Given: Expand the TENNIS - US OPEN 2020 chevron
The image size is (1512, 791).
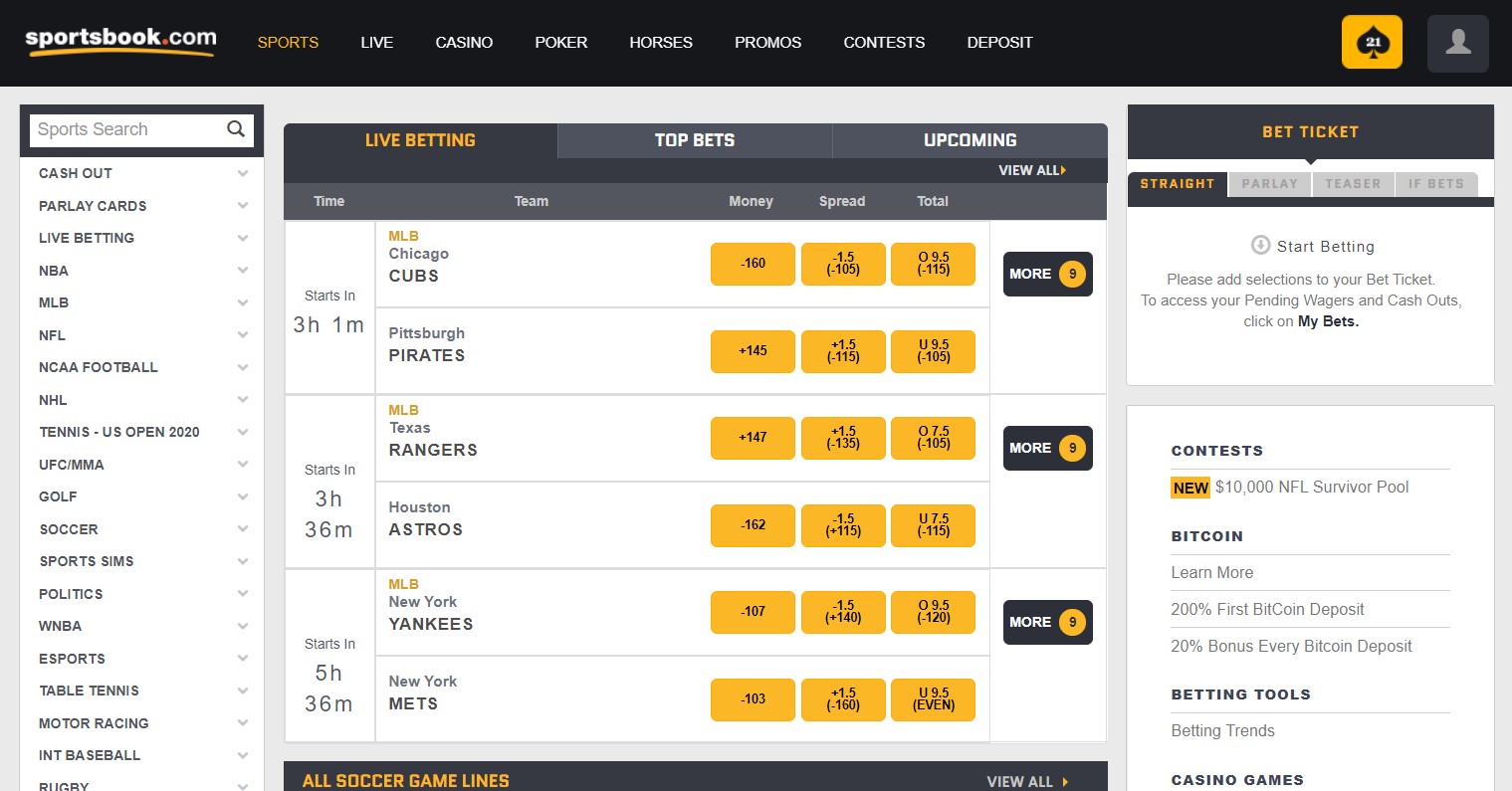Looking at the screenshot, I should [243, 432].
